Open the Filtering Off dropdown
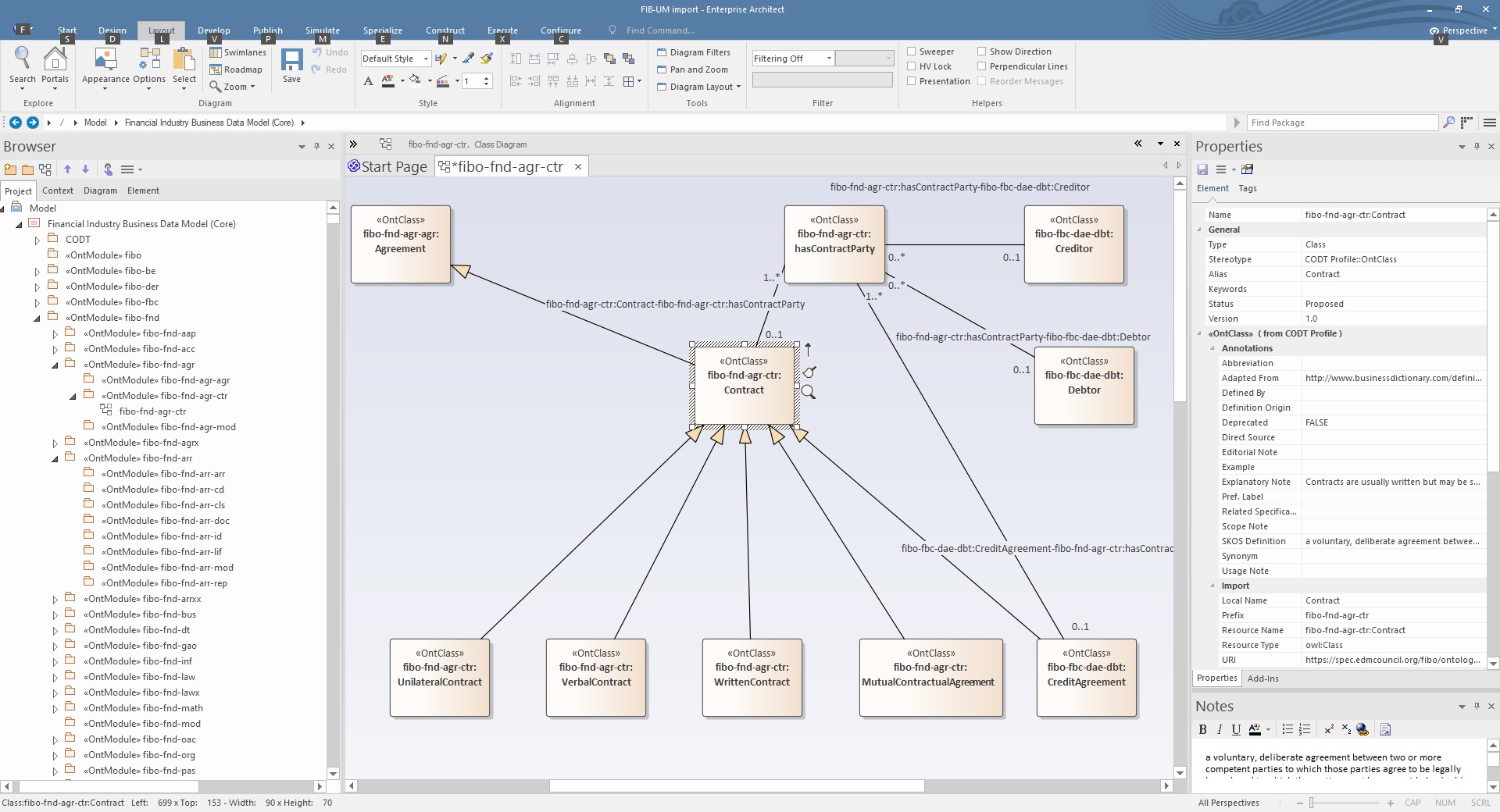The width and height of the screenshot is (1500, 812). (830, 58)
